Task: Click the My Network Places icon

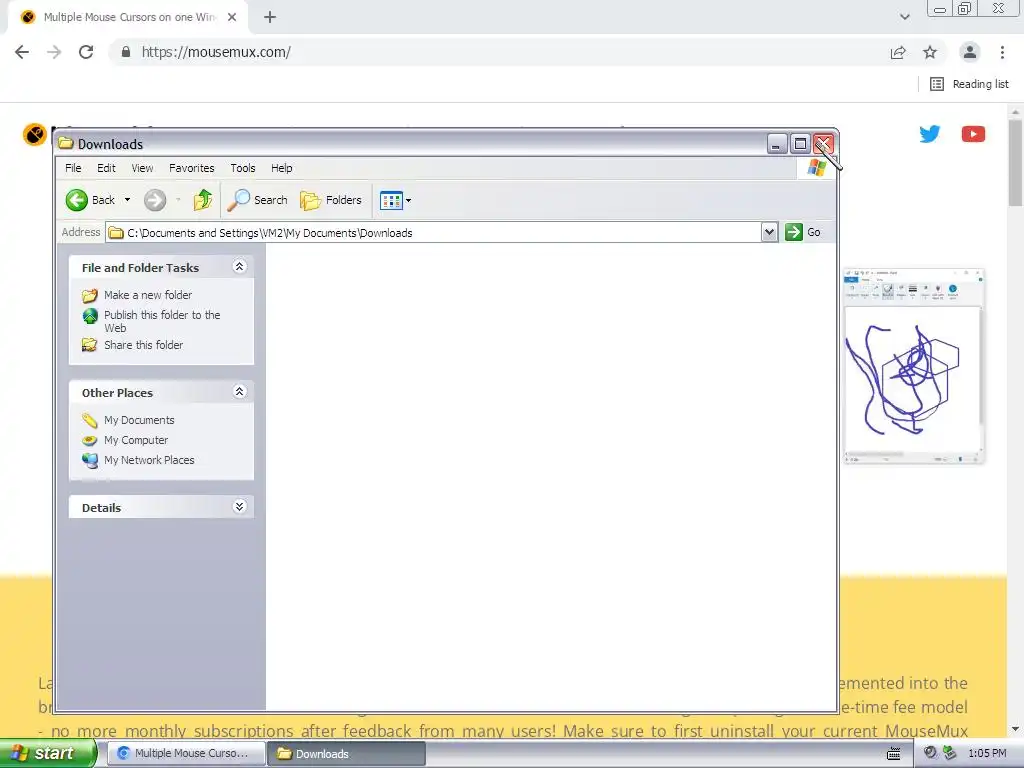Action: pyautogui.click(x=89, y=460)
